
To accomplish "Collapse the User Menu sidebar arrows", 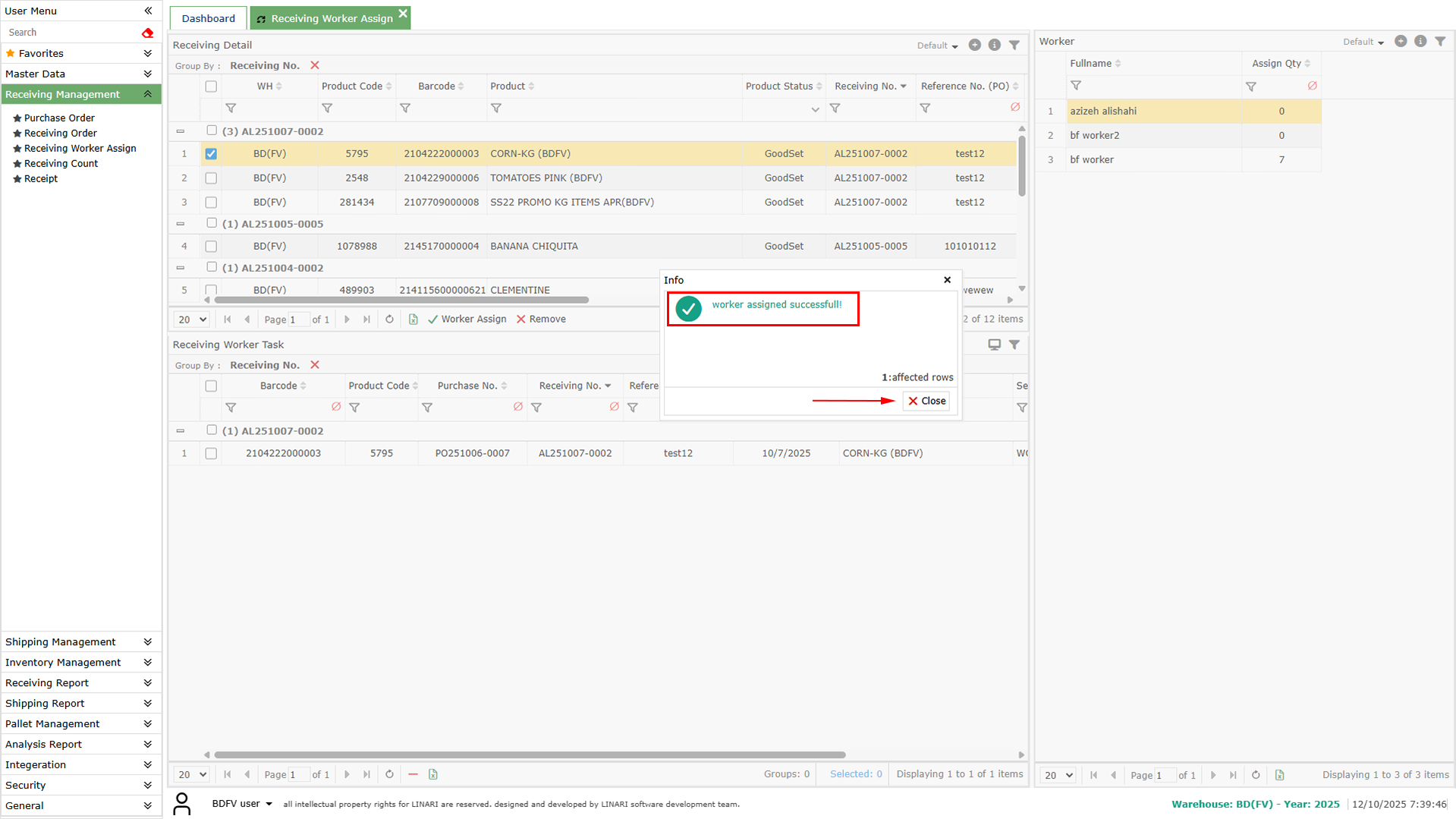I will click(x=148, y=11).
